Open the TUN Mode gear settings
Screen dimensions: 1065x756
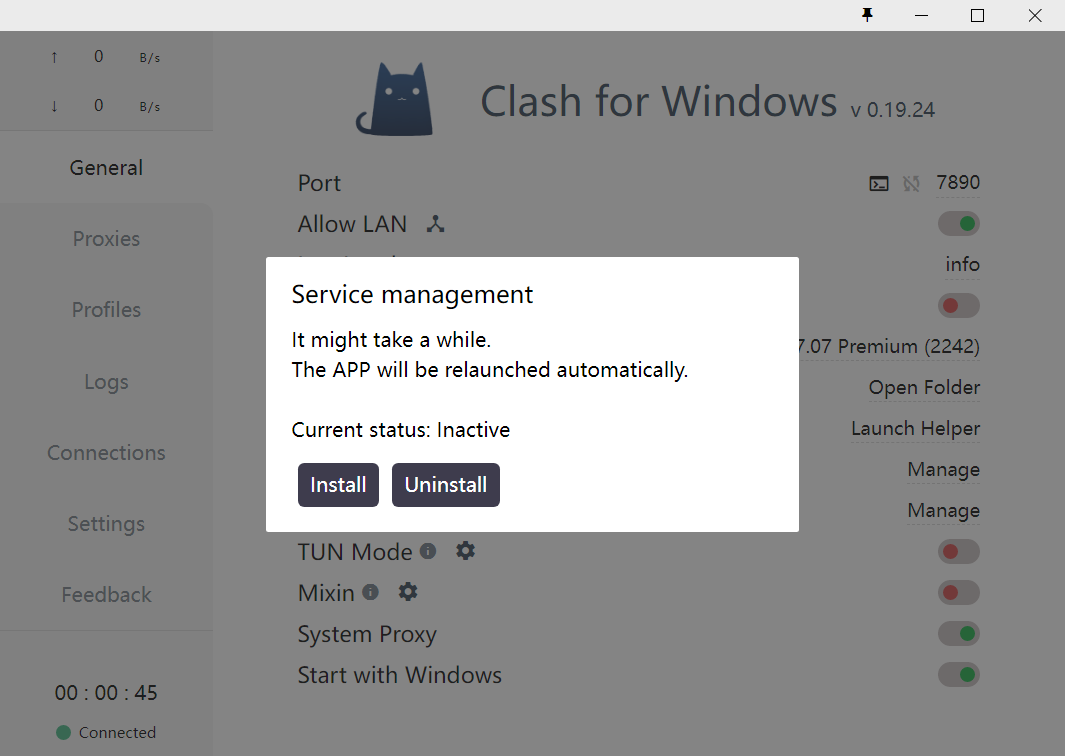(465, 551)
